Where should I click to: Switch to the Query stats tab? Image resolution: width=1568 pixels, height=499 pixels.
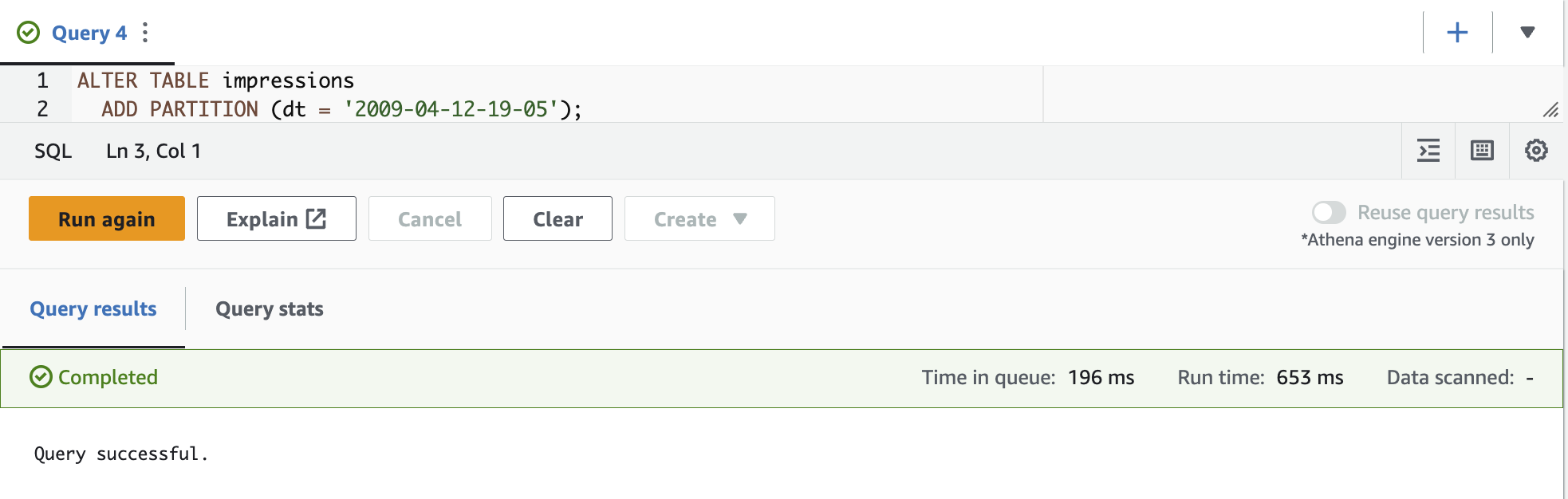pos(270,309)
